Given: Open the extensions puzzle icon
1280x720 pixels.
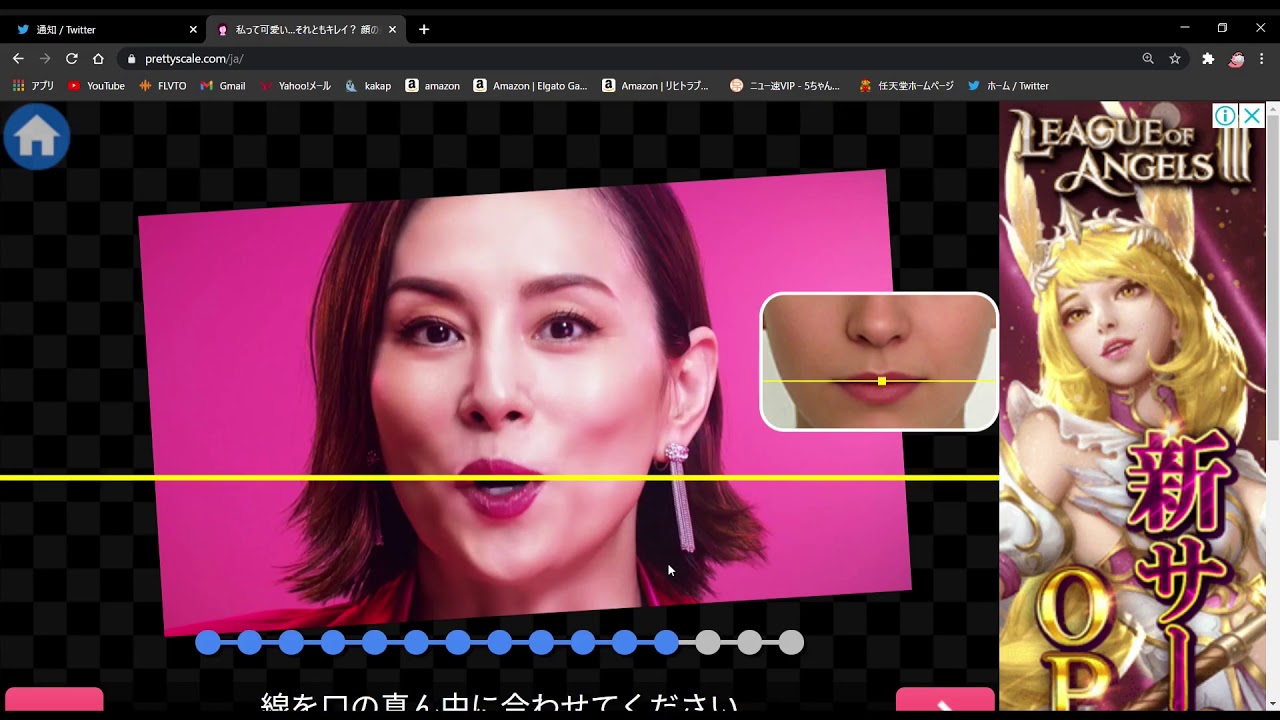Looking at the screenshot, I should (x=1208, y=59).
